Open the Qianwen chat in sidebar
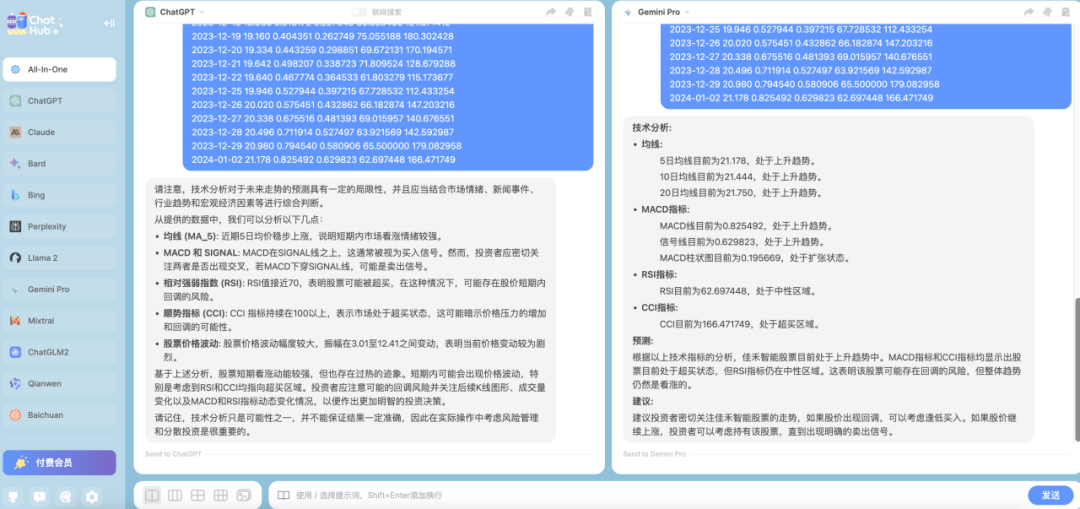1080x509 pixels. tap(59, 383)
